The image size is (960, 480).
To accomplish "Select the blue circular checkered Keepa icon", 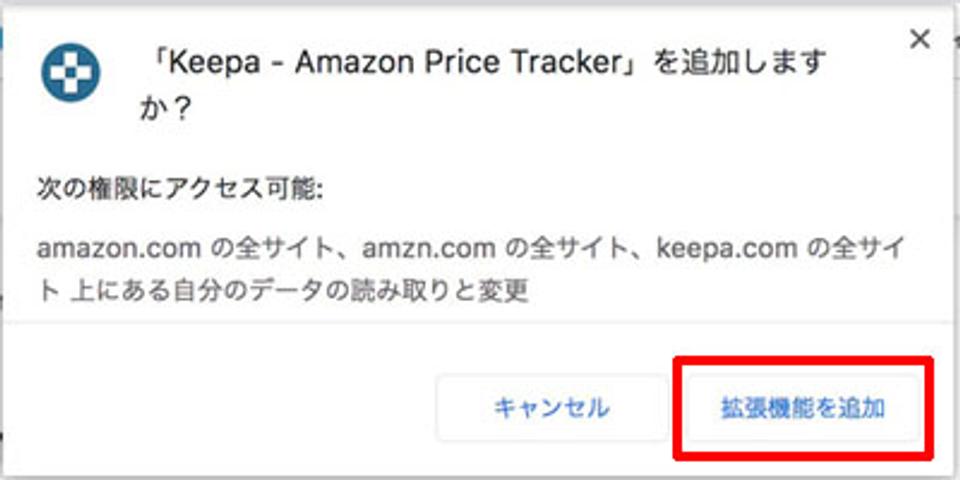I will [x=70, y=73].
